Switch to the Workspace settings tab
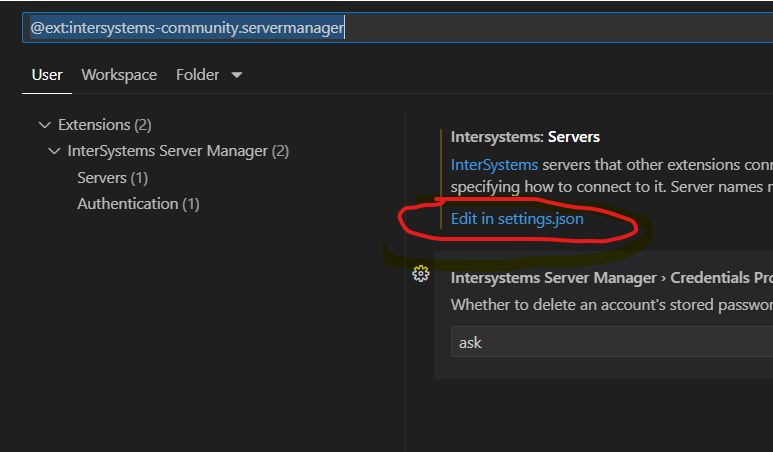Screen dimensions: 773x452 119,75
